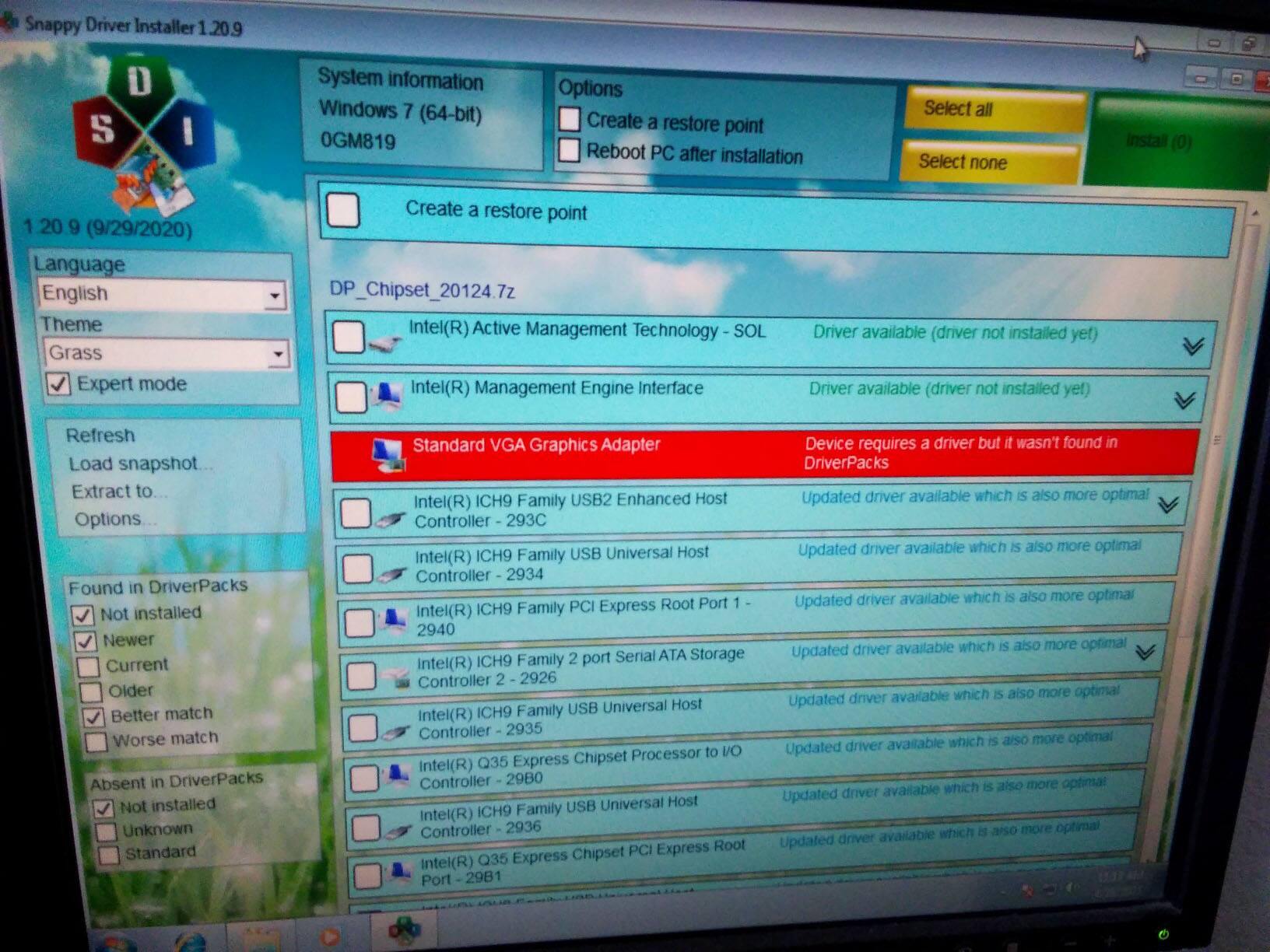Click the USB icon for USB Universal Host Controller - 2935
The image size is (1270, 952).
click(397, 732)
